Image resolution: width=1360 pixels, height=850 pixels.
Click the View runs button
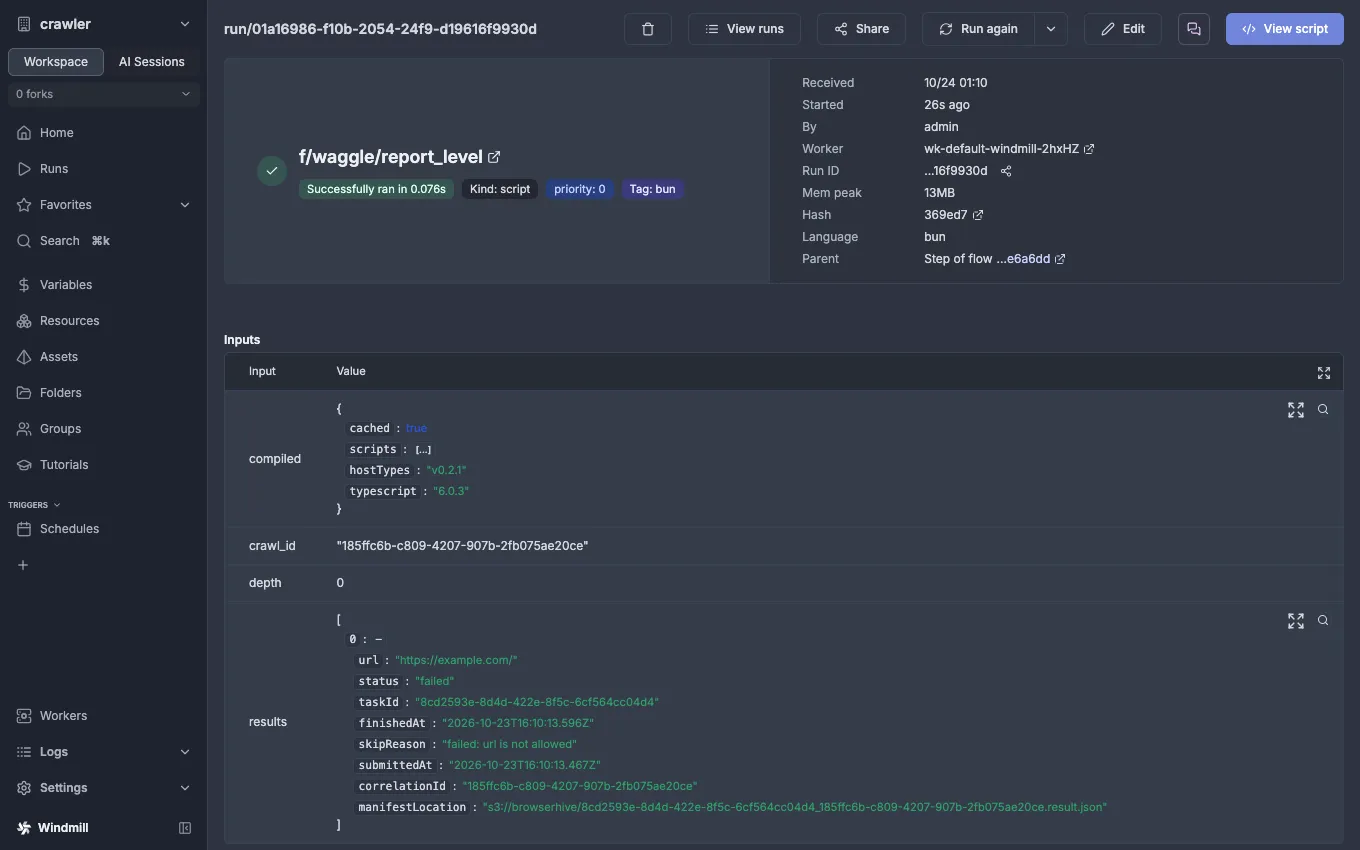(x=745, y=29)
